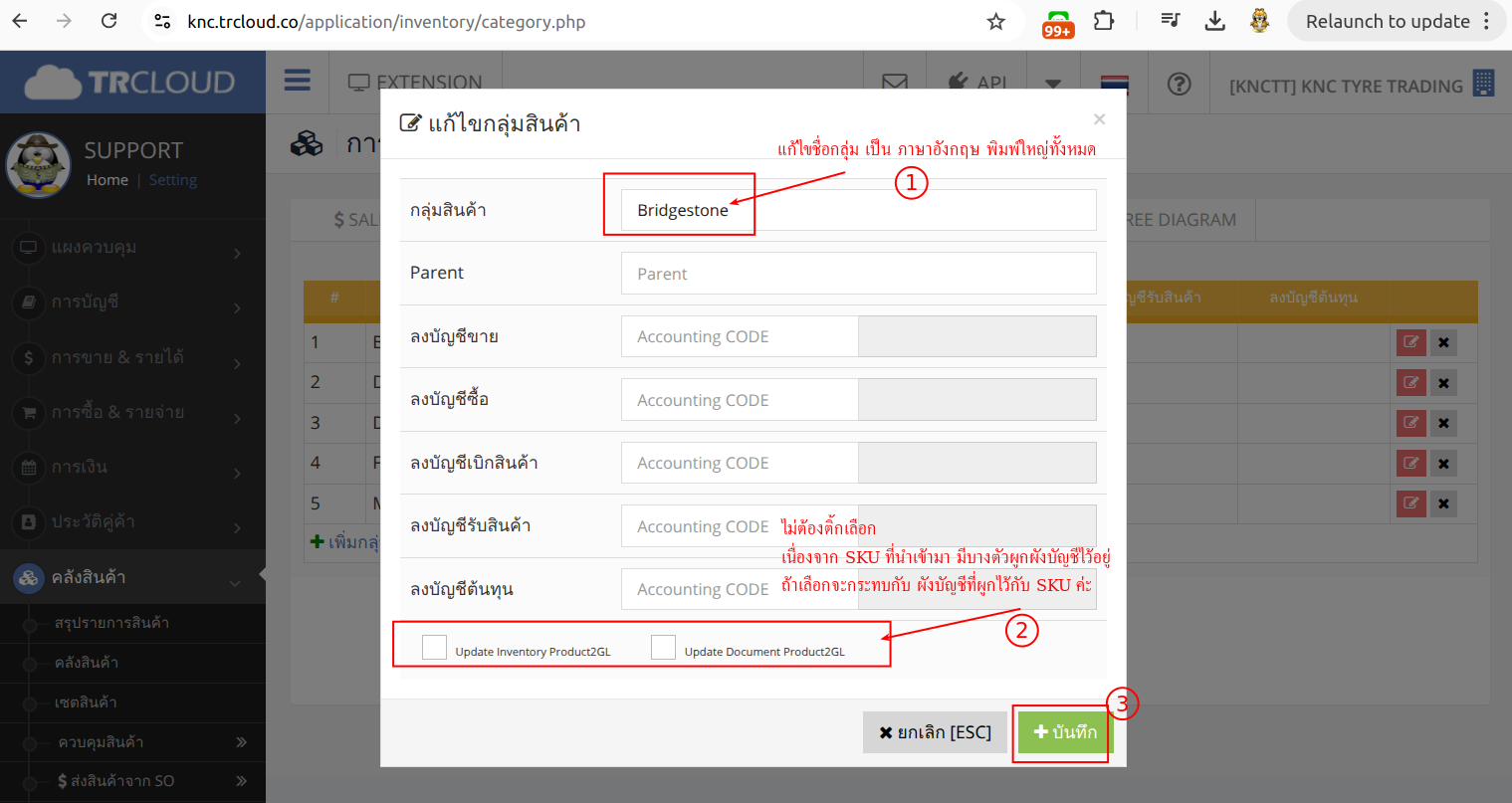1512x803 pixels.
Task: Click the ลงบัญชีต้นทุน column header in table
Action: click(1313, 298)
